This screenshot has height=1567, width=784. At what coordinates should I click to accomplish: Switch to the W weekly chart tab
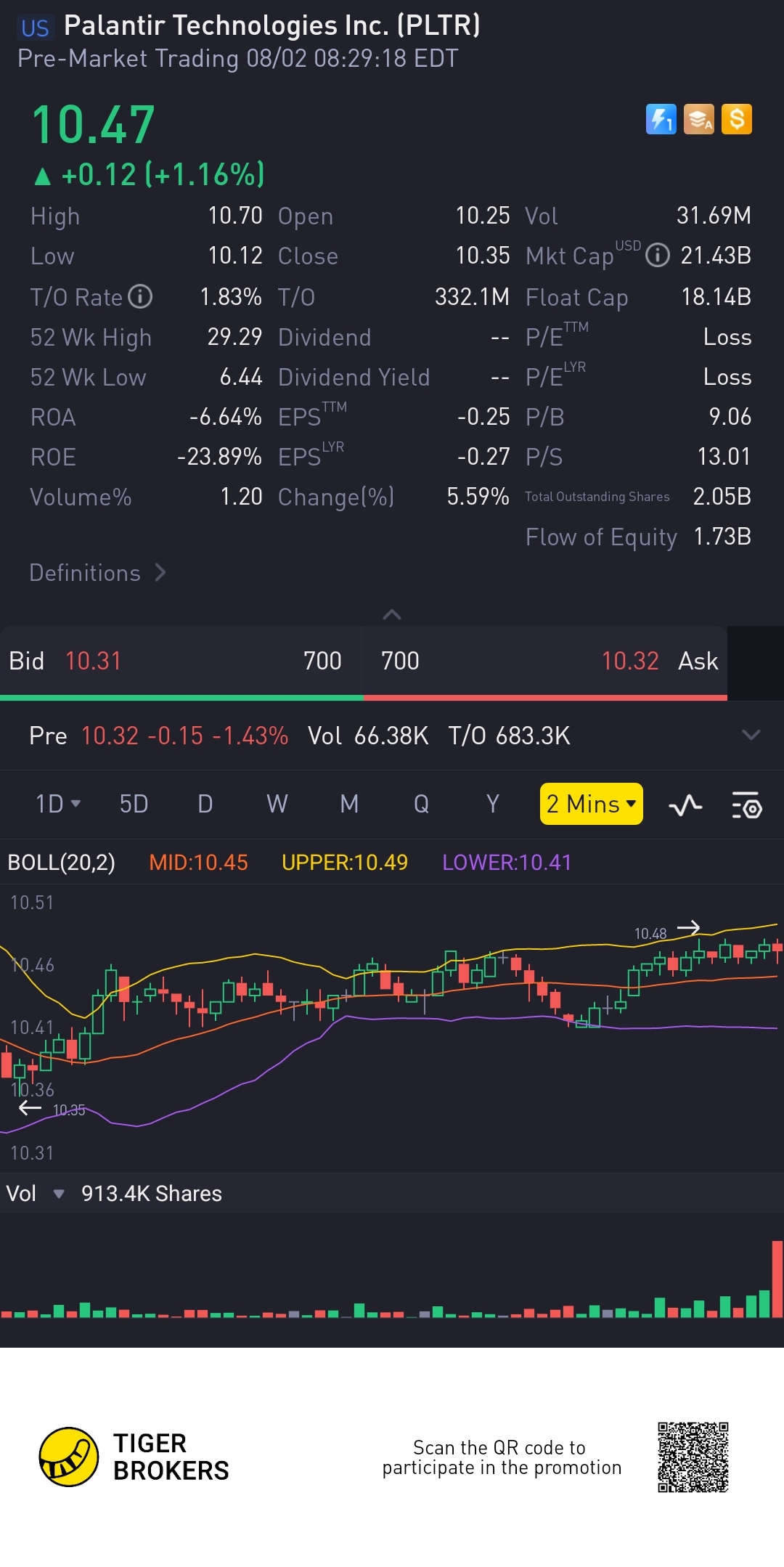tap(277, 804)
